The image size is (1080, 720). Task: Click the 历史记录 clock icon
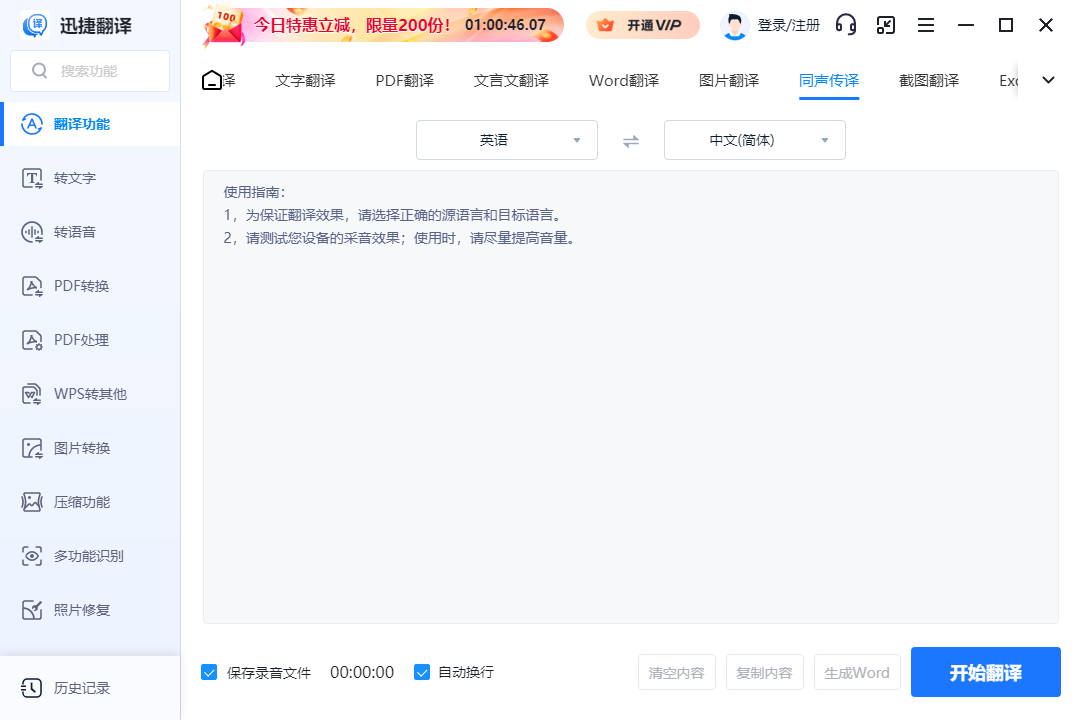[x=32, y=688]
